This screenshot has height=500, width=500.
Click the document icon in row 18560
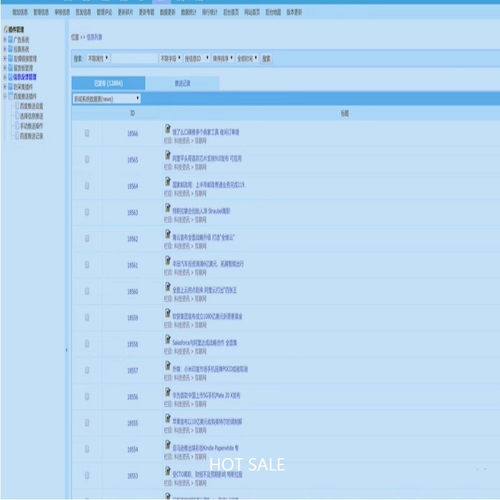[x=168, y=287]
